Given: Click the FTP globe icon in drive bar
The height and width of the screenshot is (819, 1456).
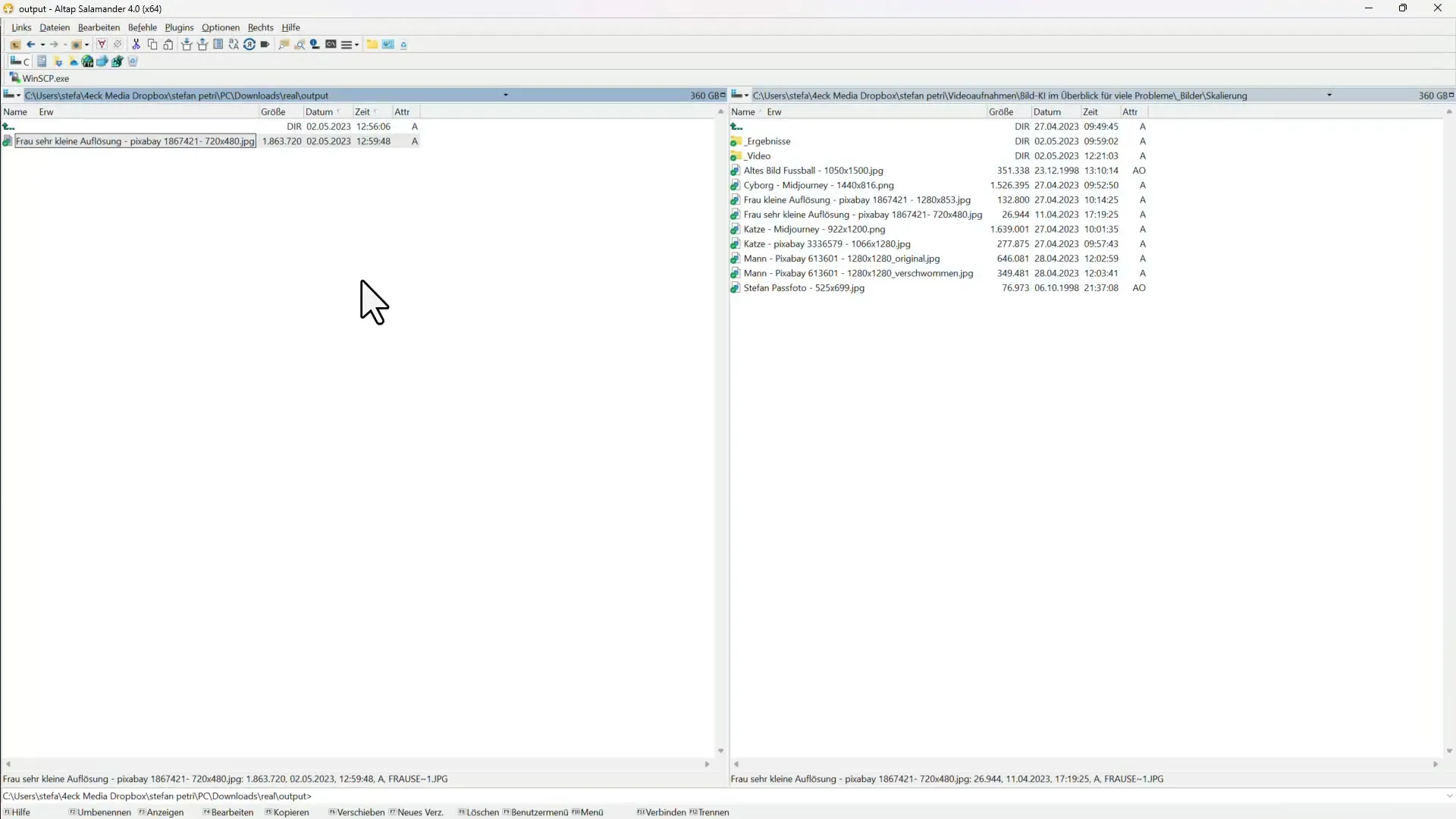Looking at the screenshot, I should point(87,61).
